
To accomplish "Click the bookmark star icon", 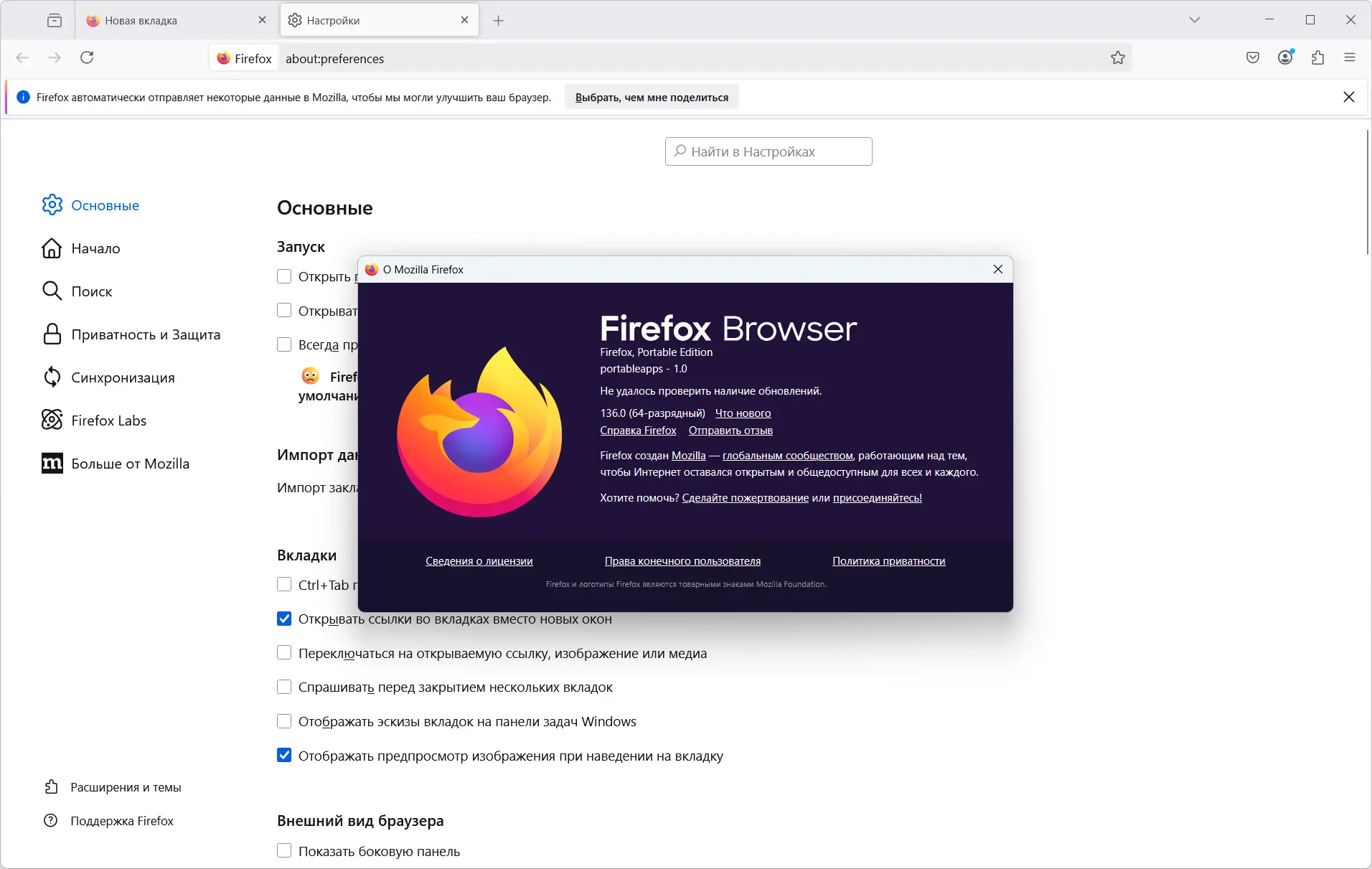I will pos(1117,58).
